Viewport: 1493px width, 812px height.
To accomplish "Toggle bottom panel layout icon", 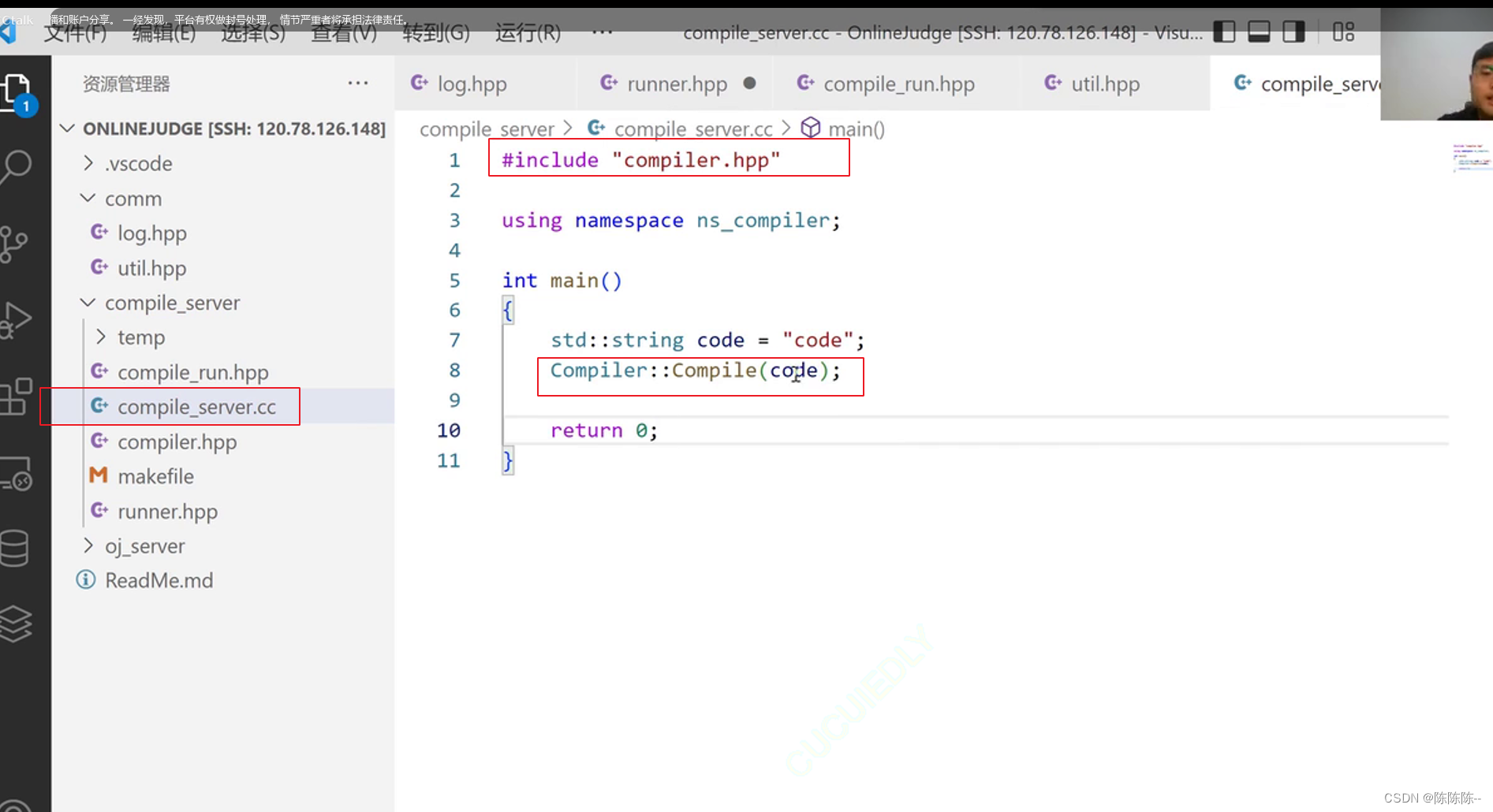I will pos(1259,32).
